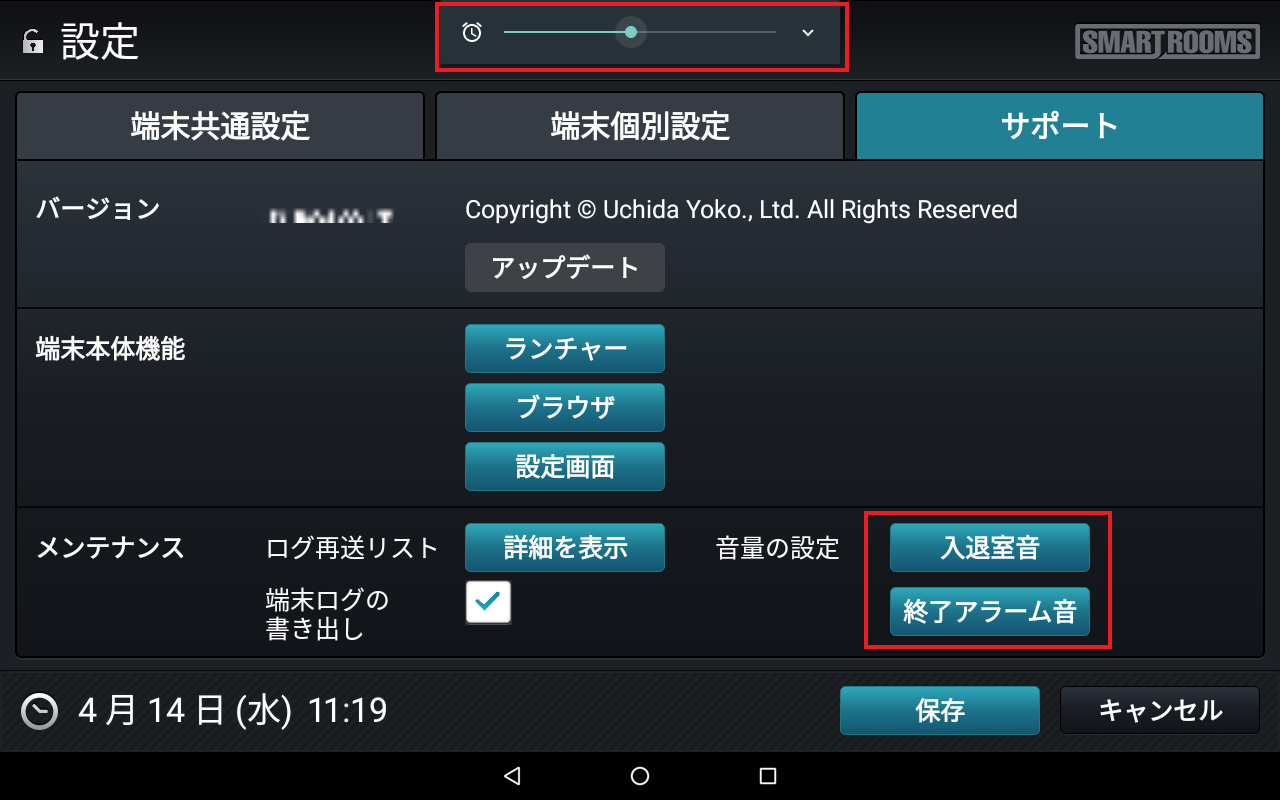Image resolution: width=1280 pixels, height=800 pixels.
Task: Toggle the 端末ログの書き出し checkbox
Action: (x=488, y=602)
